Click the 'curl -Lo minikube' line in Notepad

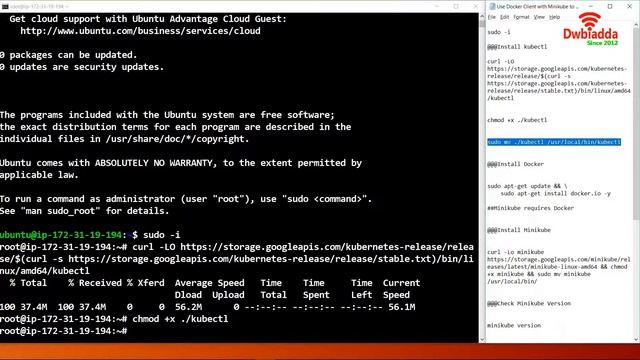(516, 252)
